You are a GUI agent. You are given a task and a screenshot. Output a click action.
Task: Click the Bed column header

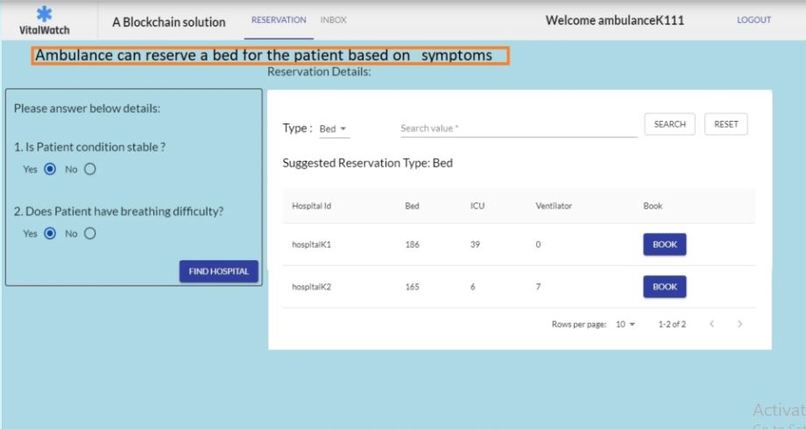[412, 206]
